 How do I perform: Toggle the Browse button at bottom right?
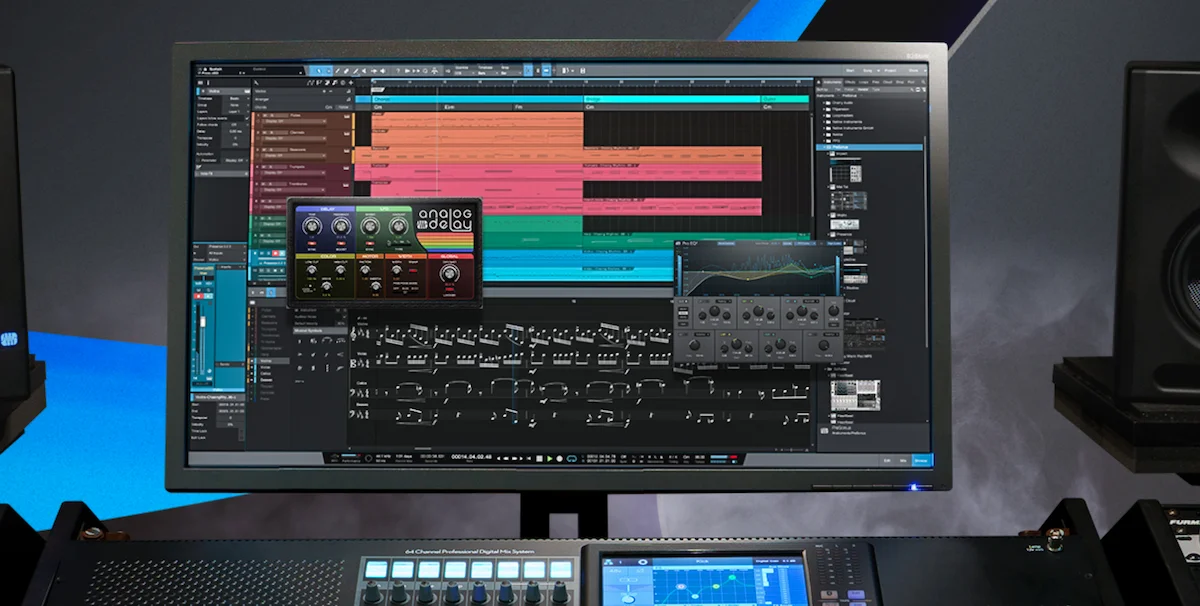click(x=920, y=461)
